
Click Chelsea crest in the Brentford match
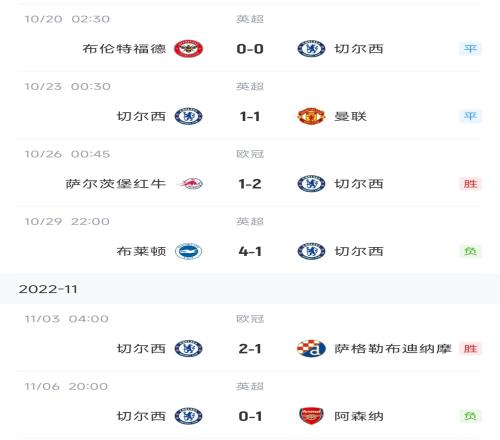pos(311,49)
